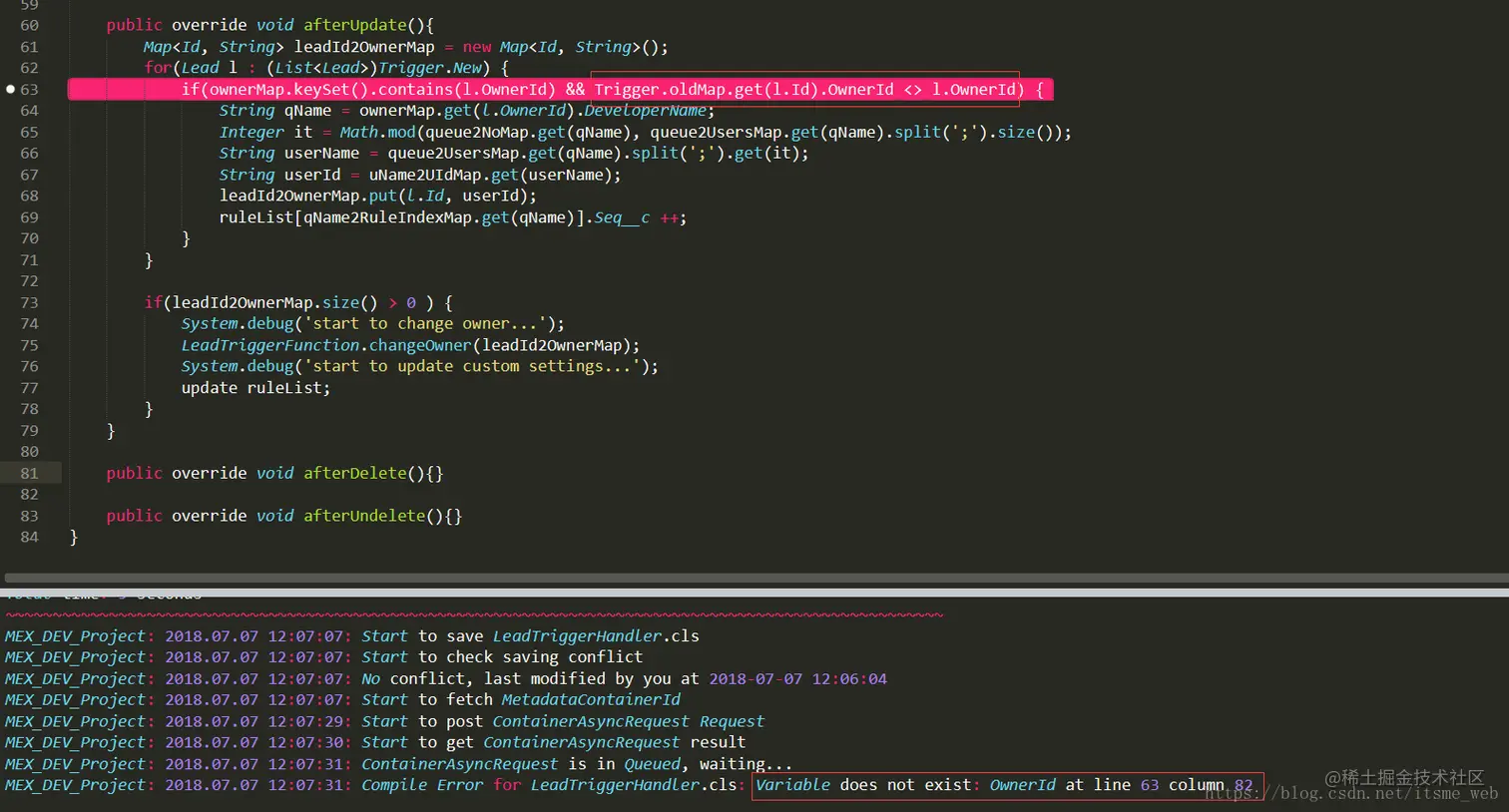Viewport: 1509px width, 812px height.
Task: Place cursor on afterUpdate method name
Action: tap(355, 25)
